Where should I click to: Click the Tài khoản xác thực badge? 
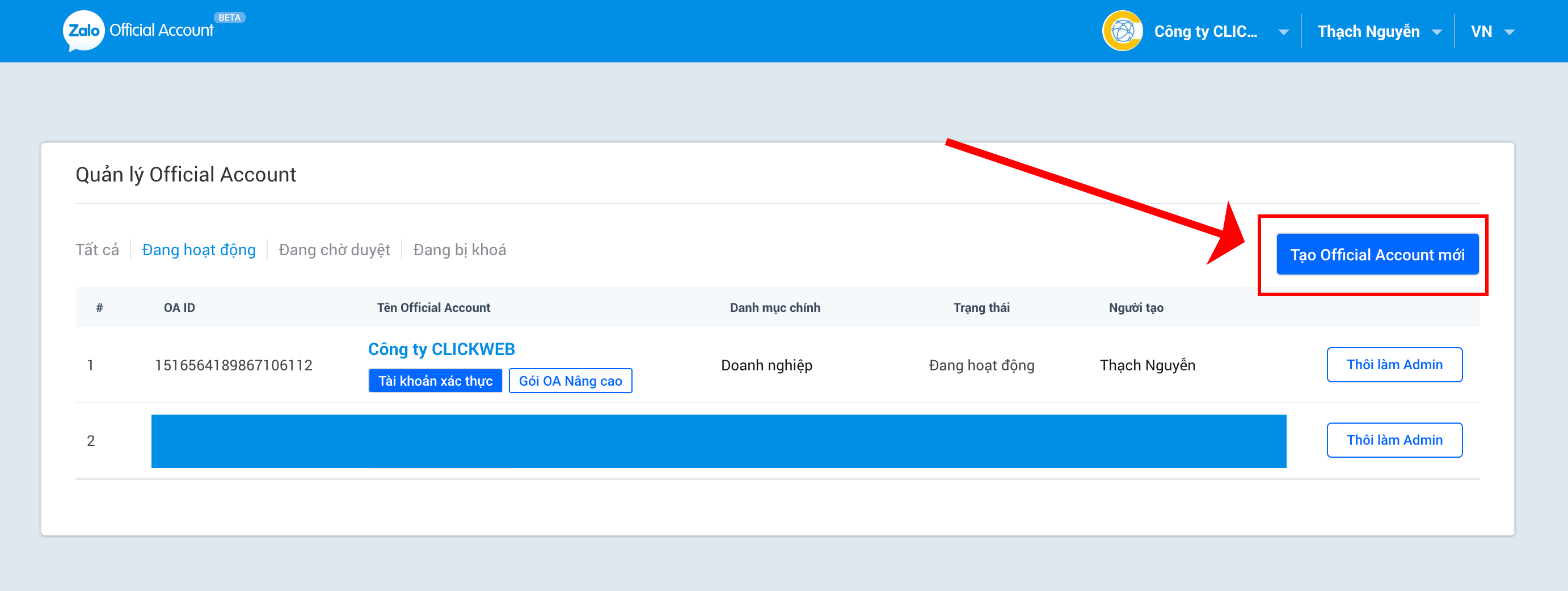(435, 381)
